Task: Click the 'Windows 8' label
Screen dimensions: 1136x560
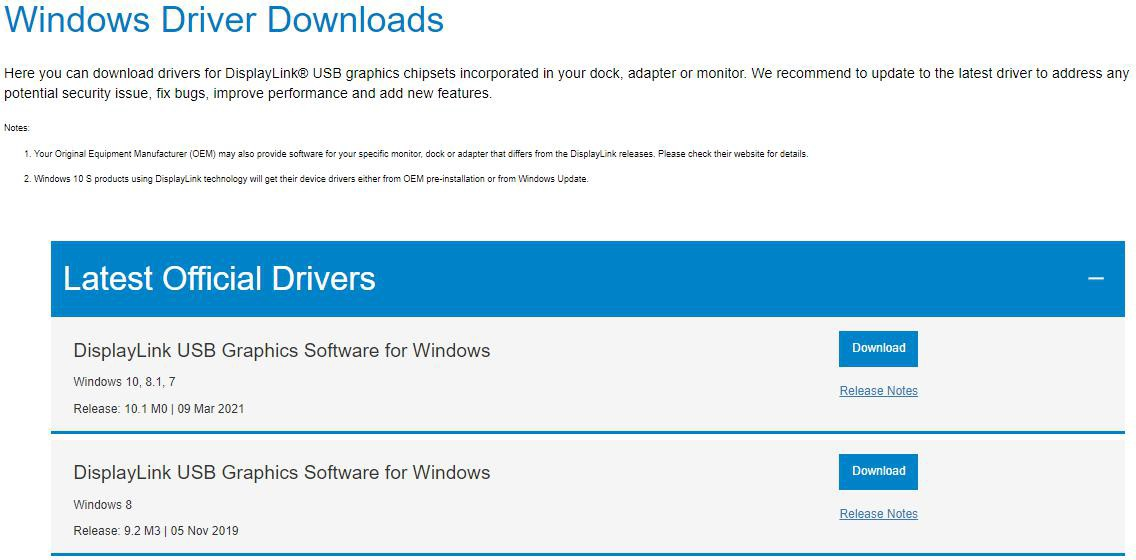Action: [x=103, y=504]
